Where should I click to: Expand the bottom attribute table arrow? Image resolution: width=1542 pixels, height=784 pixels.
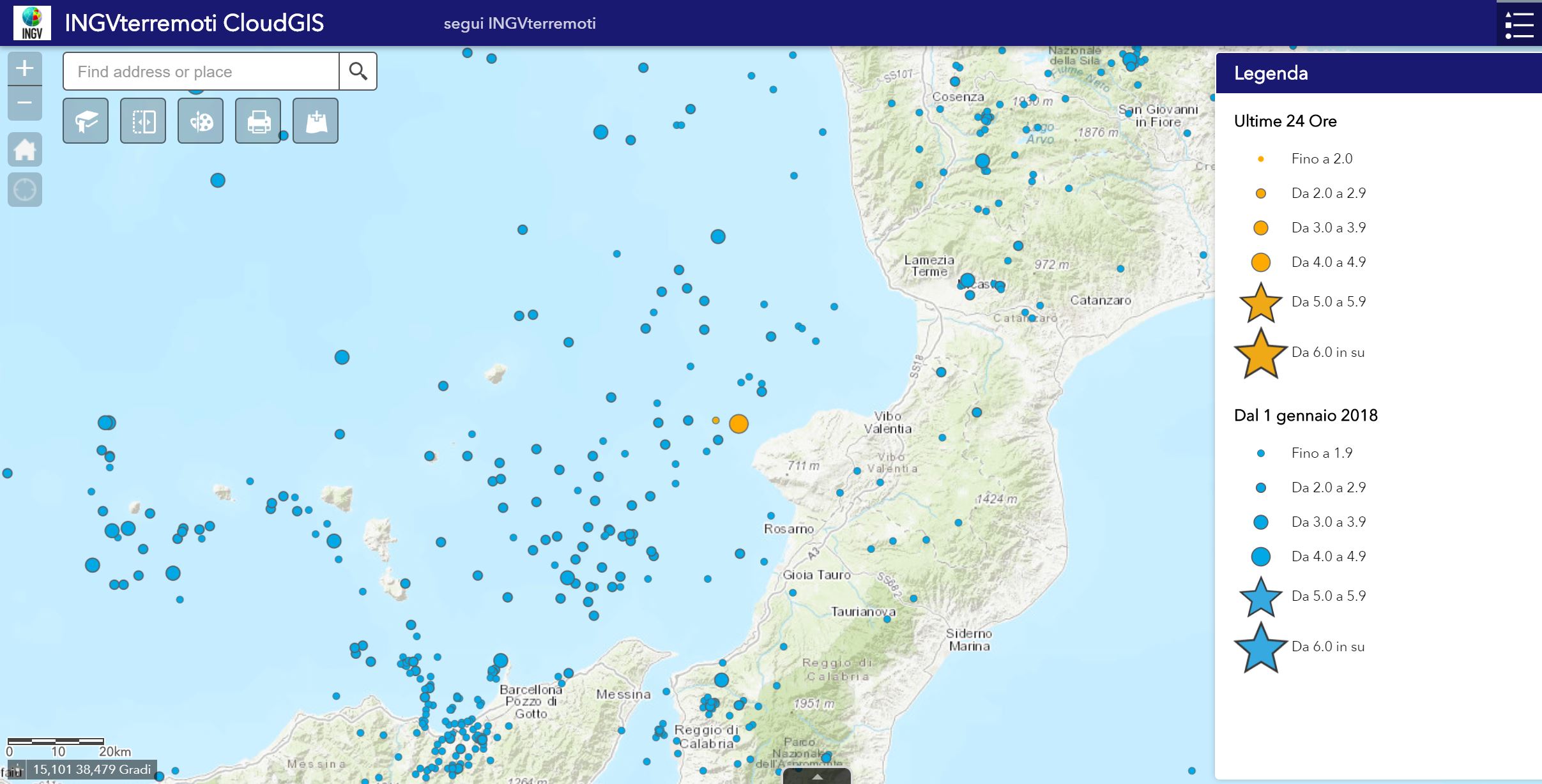(817, 776)
